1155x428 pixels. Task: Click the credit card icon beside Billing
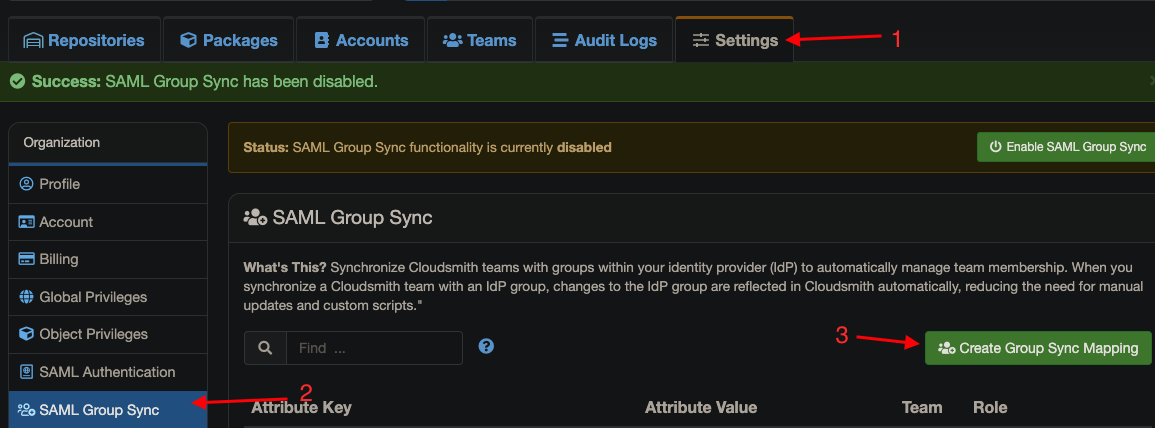[x=27, y=259]
